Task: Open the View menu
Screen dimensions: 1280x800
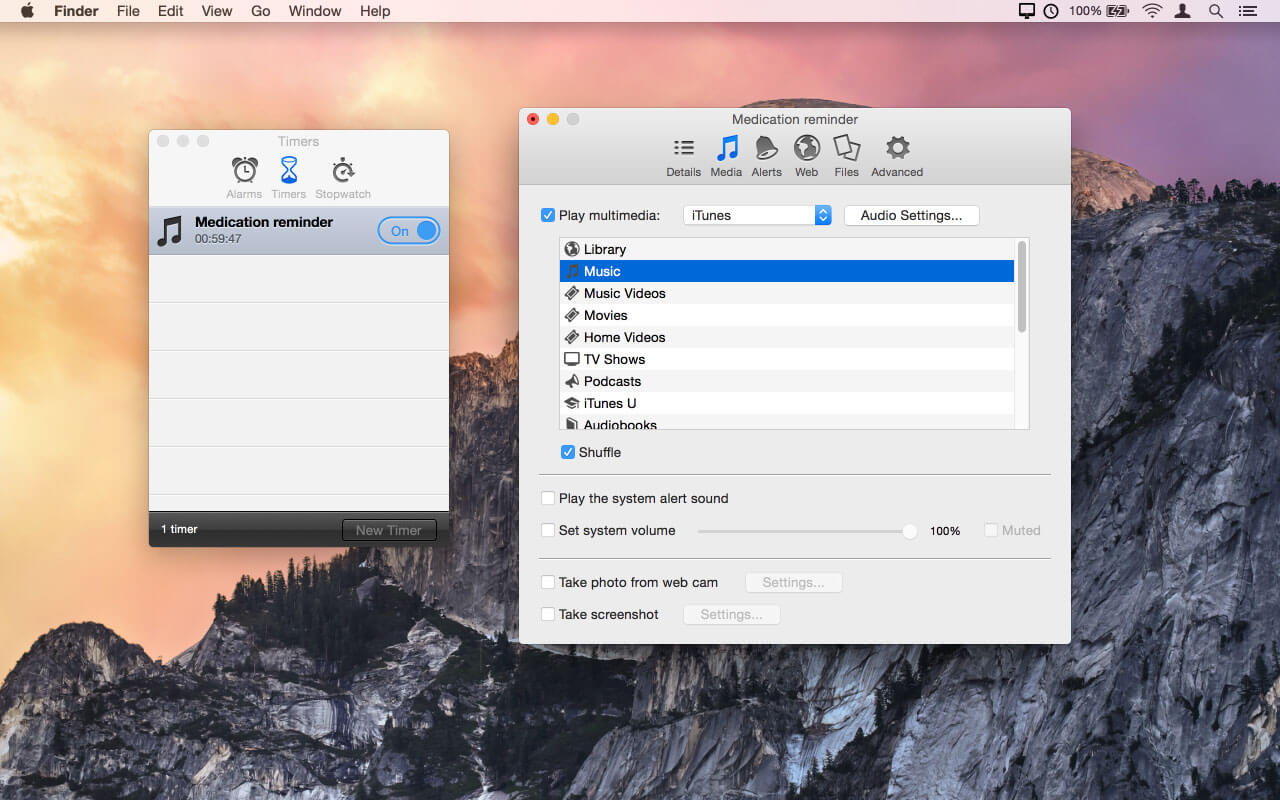Action: 217,11
